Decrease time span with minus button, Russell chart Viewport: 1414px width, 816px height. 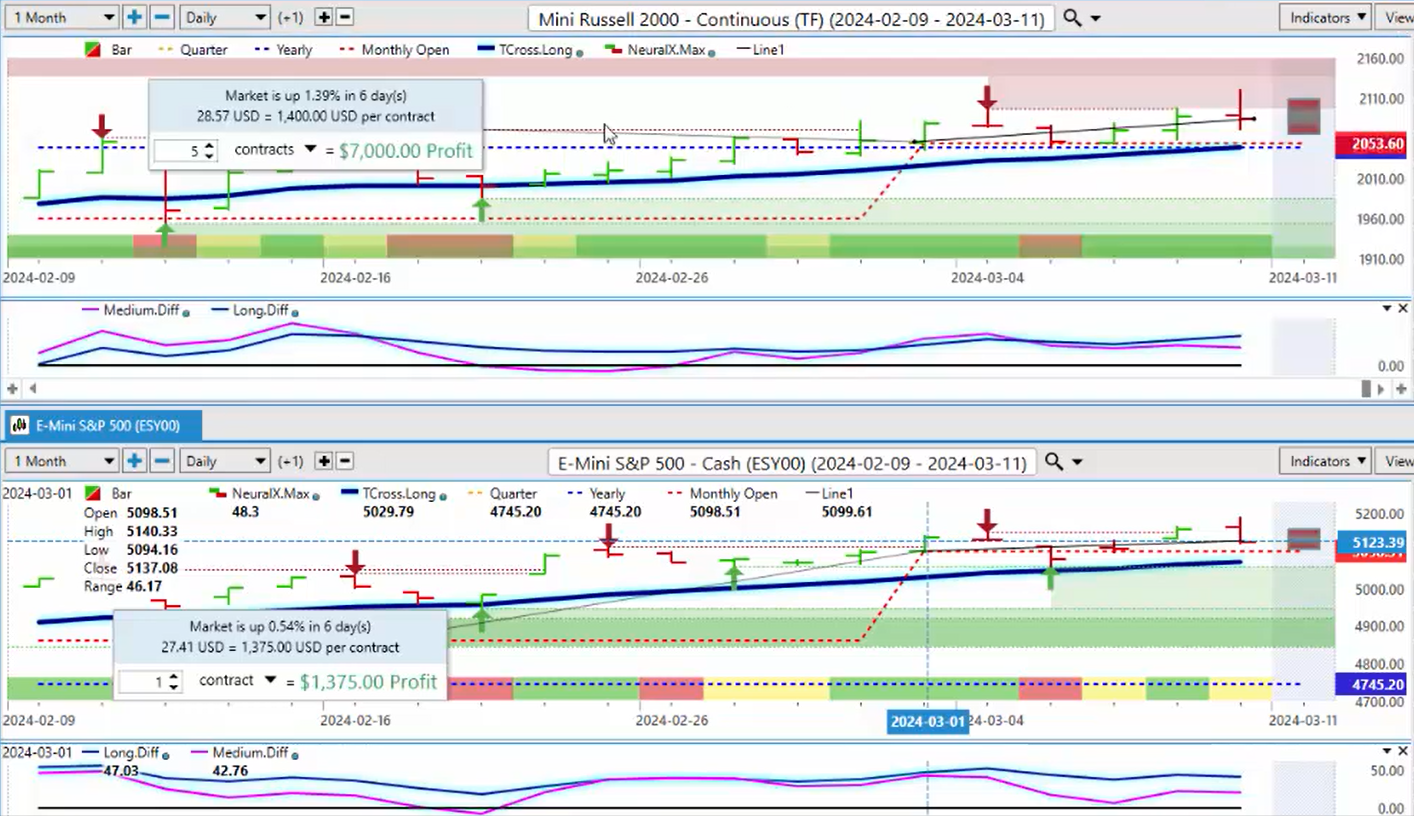(x=162, y=17)
